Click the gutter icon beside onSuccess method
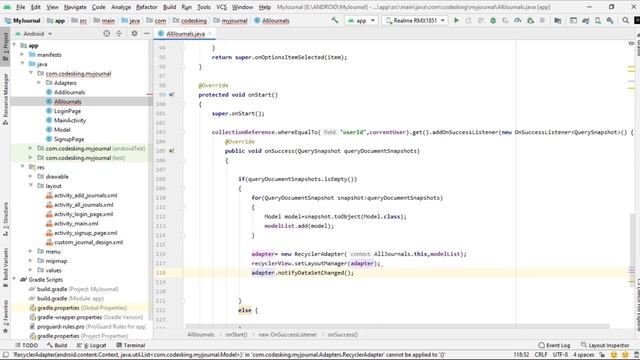 (x=172, y=151)
